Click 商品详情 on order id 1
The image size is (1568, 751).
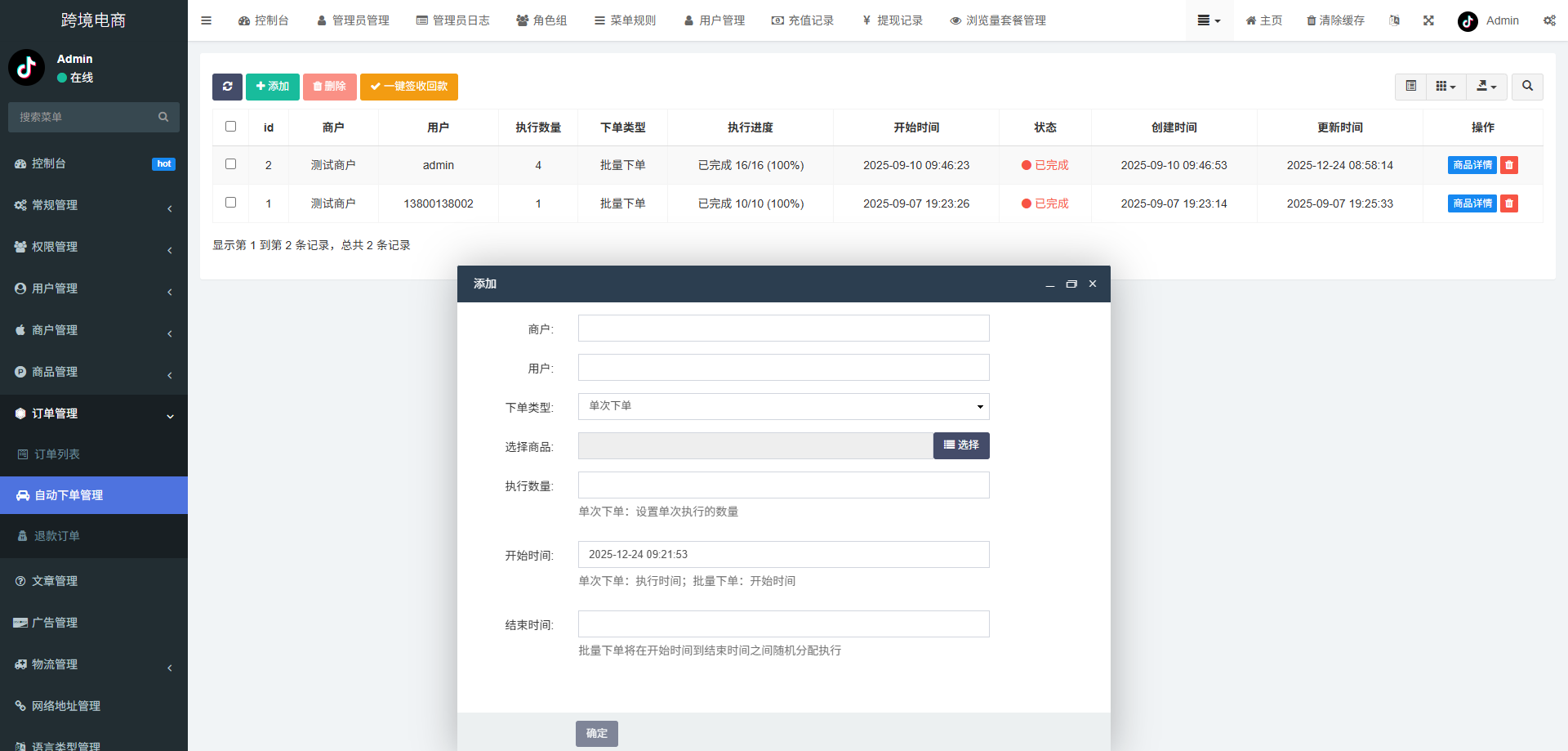1472,203
